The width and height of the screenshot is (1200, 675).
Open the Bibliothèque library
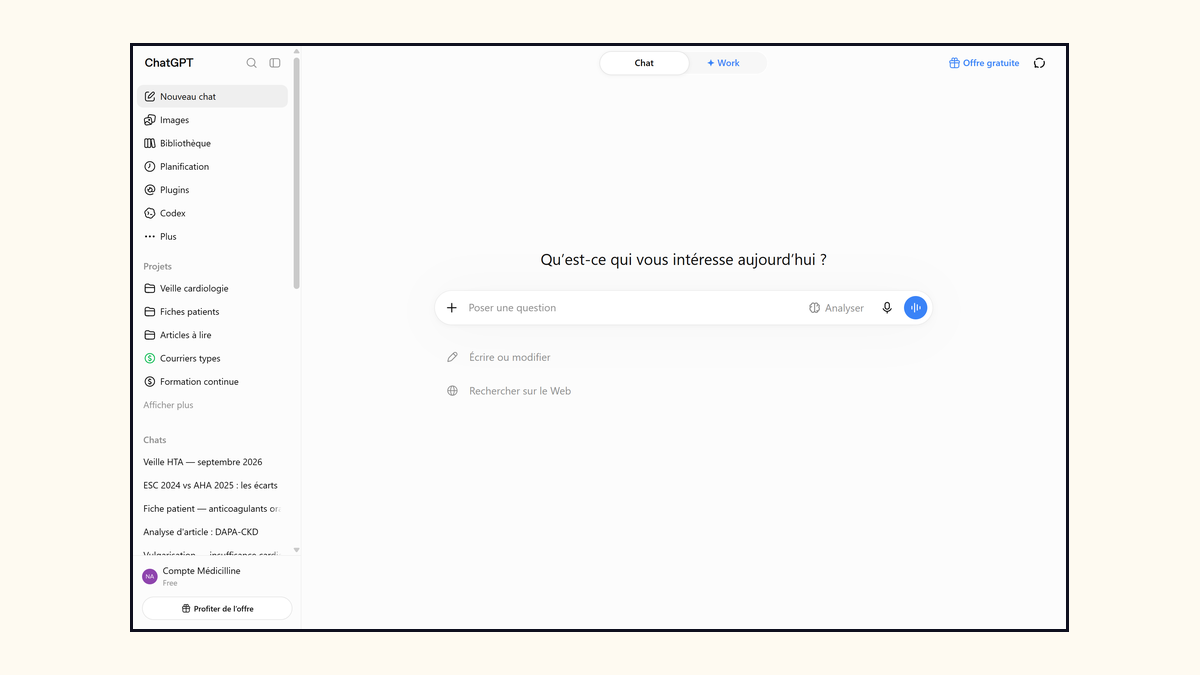tap(212, 143)
